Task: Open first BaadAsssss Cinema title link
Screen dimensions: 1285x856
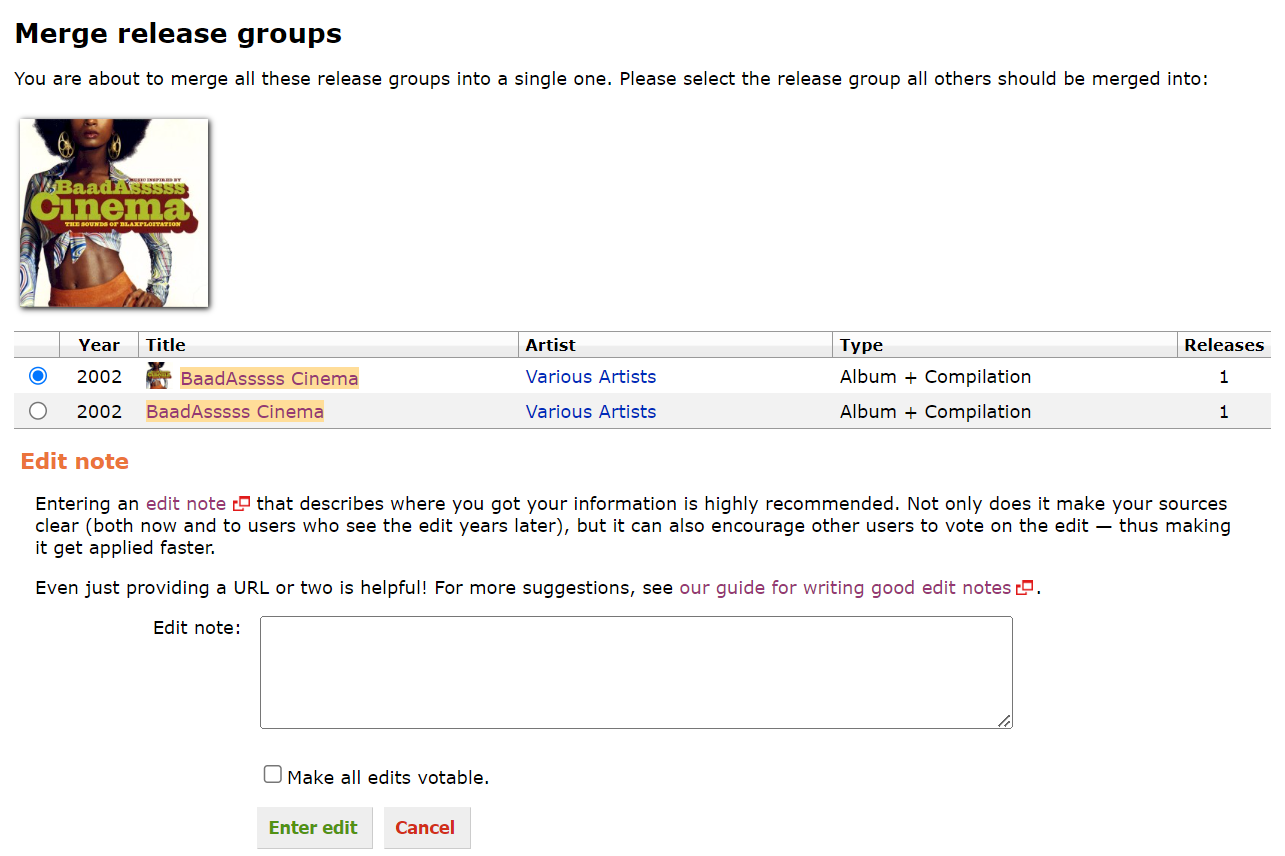Action: 269,378
